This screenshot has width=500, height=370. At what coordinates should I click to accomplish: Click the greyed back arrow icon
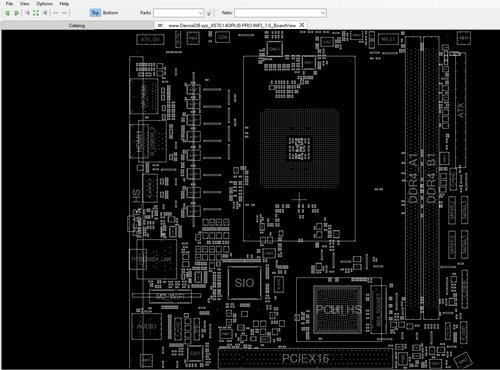(56, 13)
